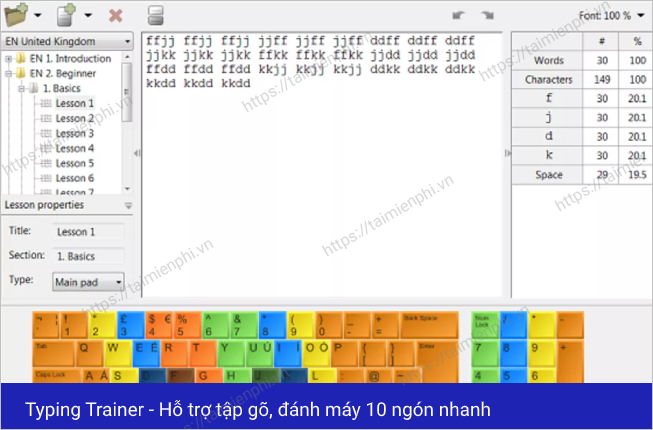Click the green Y key
This screenshot has height=430, width=653.
231,353
